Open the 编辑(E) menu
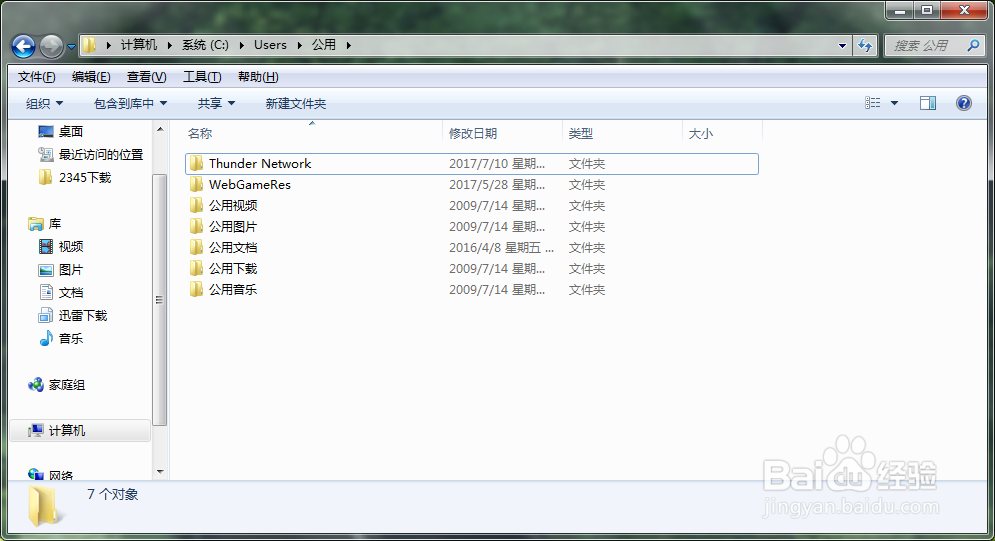Image resolution: width=995 pixels, height=541 pixels. [91, 77]
